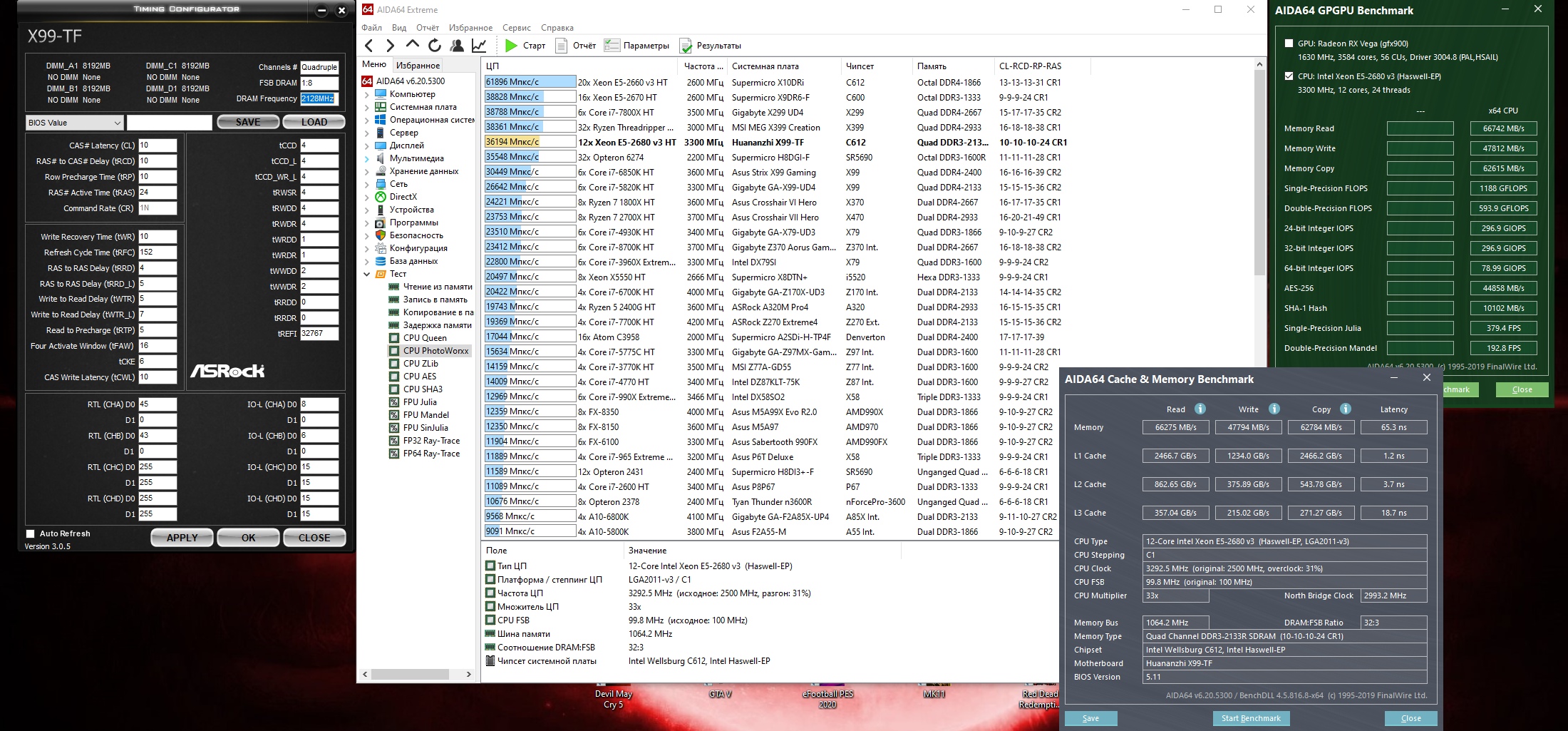
Task: Click the refresh icon in AIDA64 toolbar
Action: tap(434, 46)
